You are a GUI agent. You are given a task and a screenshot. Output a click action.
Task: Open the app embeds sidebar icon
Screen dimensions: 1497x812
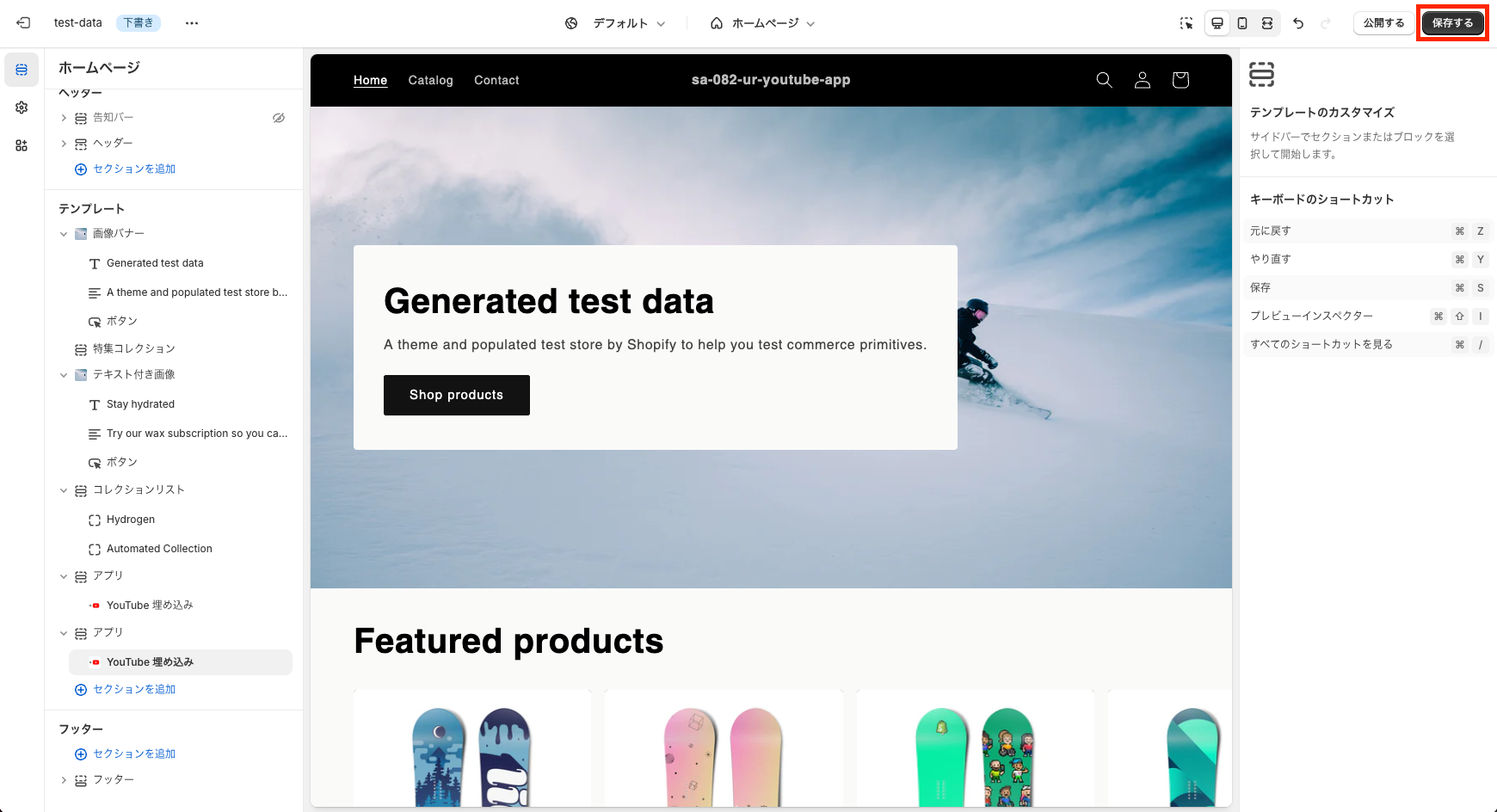[22, 145]
